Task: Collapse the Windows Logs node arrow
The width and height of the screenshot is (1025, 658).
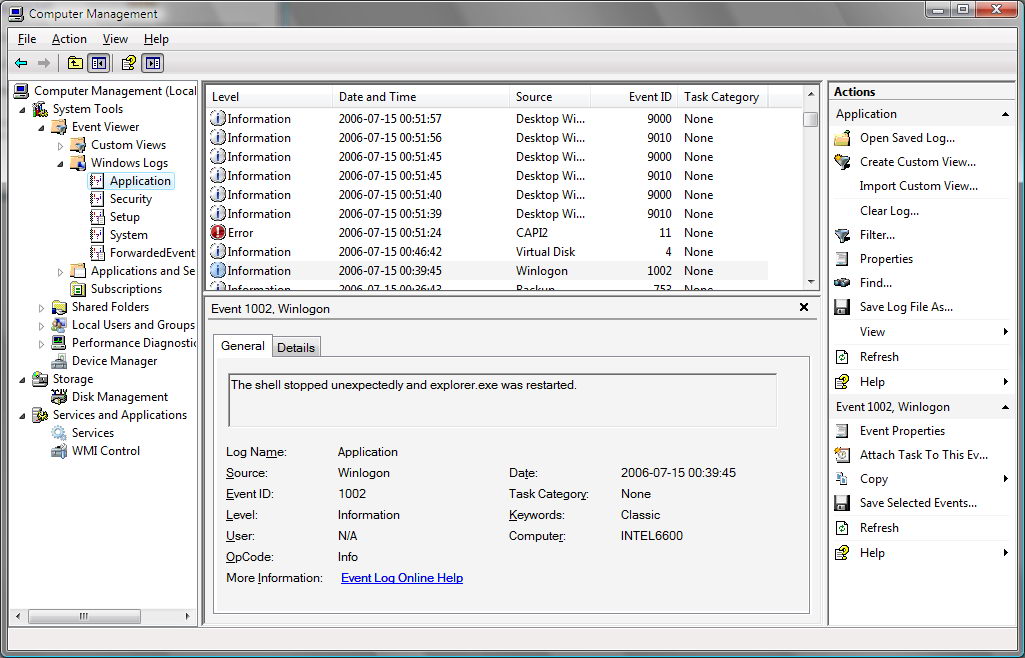Action: [60, 163]
